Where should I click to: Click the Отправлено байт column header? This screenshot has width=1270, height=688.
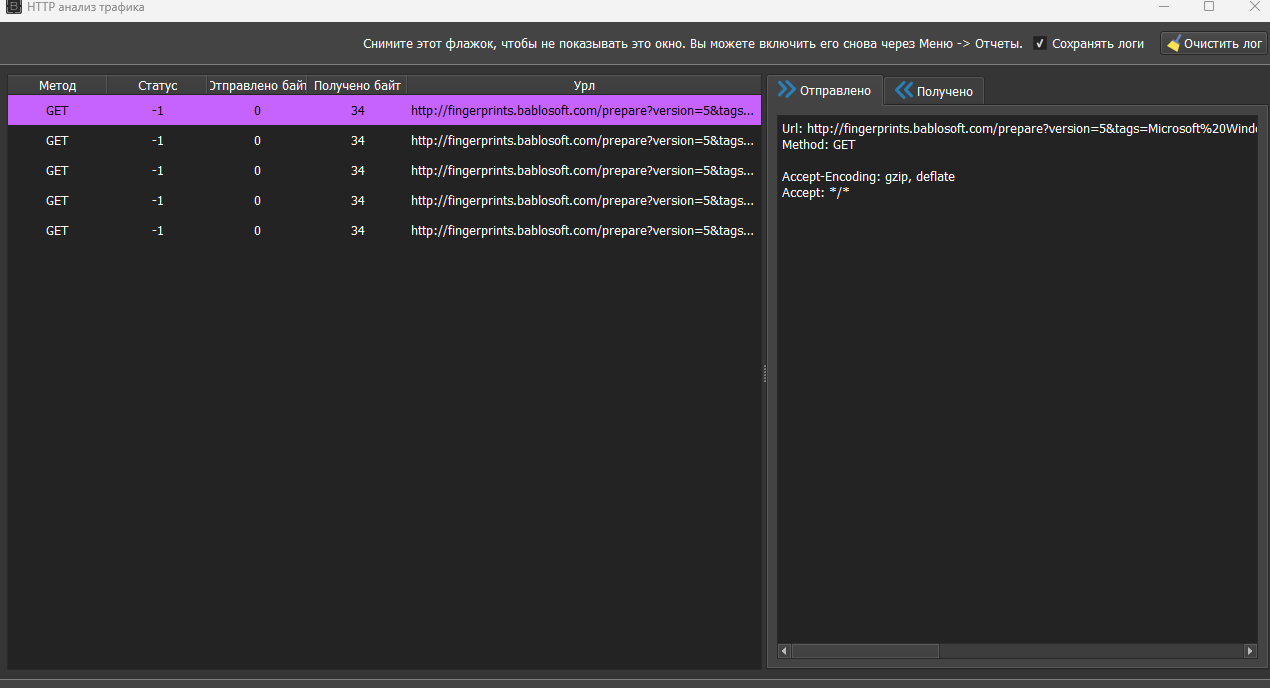point(257,86)
